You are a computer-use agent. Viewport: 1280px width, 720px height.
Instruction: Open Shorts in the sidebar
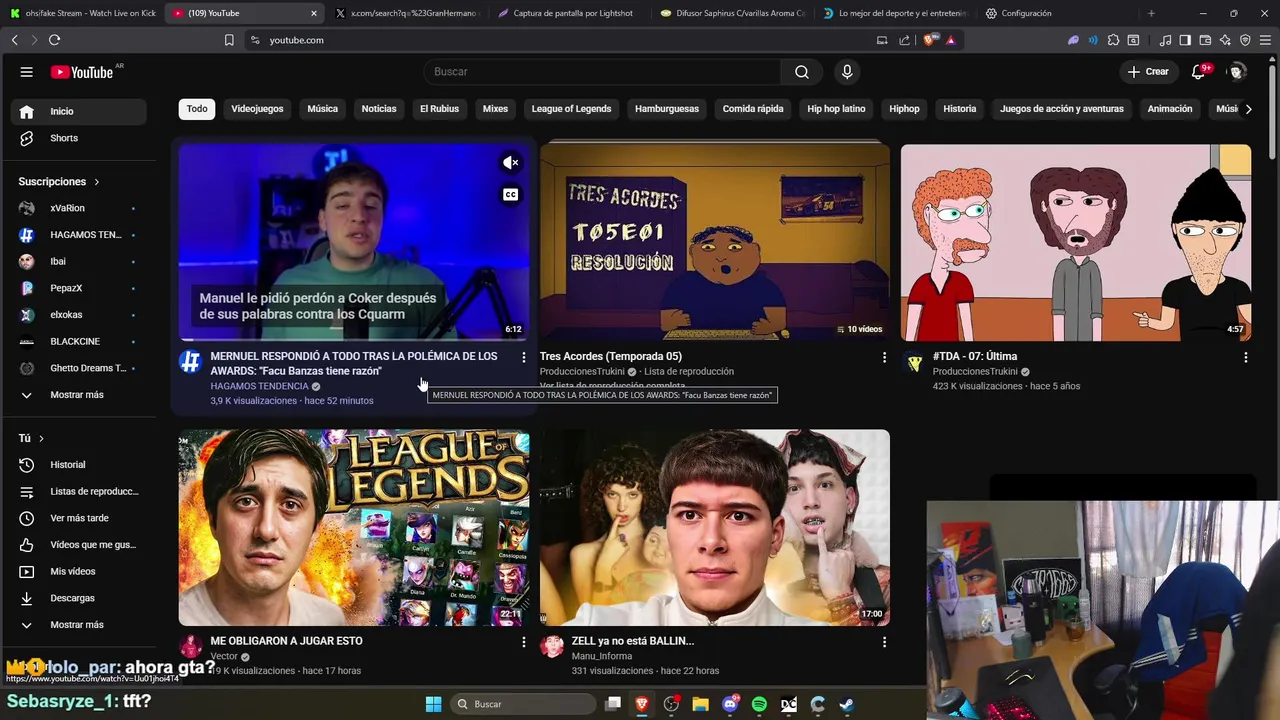[x=78, y=138]
